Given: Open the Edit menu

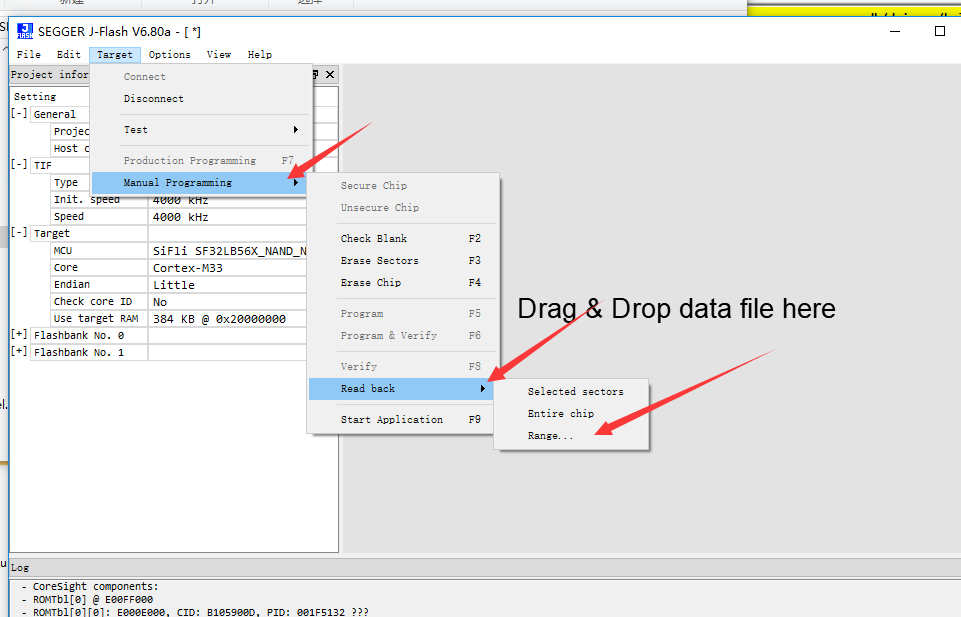Looking at the screenshot, I should coord(69,55).
